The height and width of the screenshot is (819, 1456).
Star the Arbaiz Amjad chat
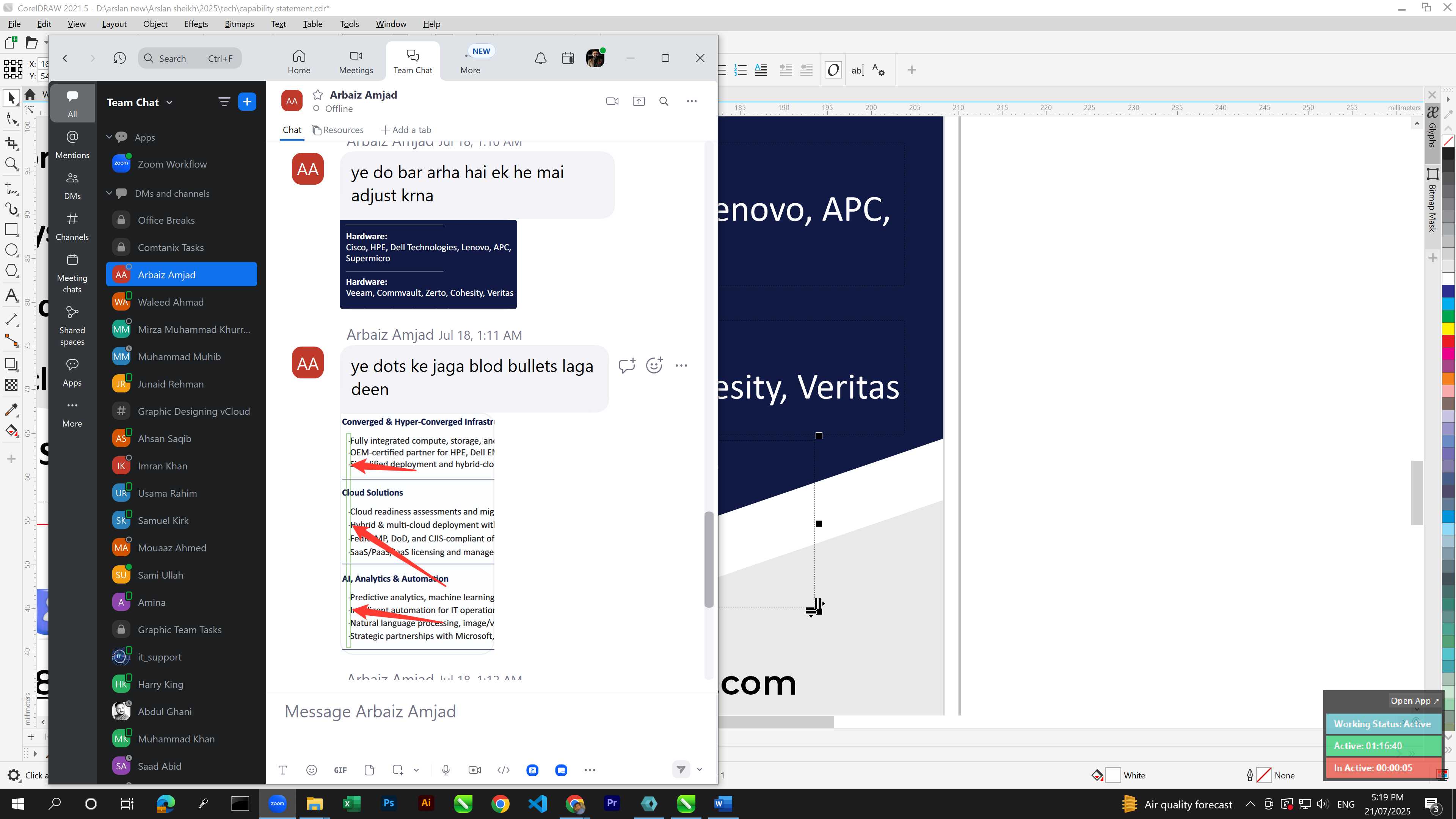[x=318, y=94]
